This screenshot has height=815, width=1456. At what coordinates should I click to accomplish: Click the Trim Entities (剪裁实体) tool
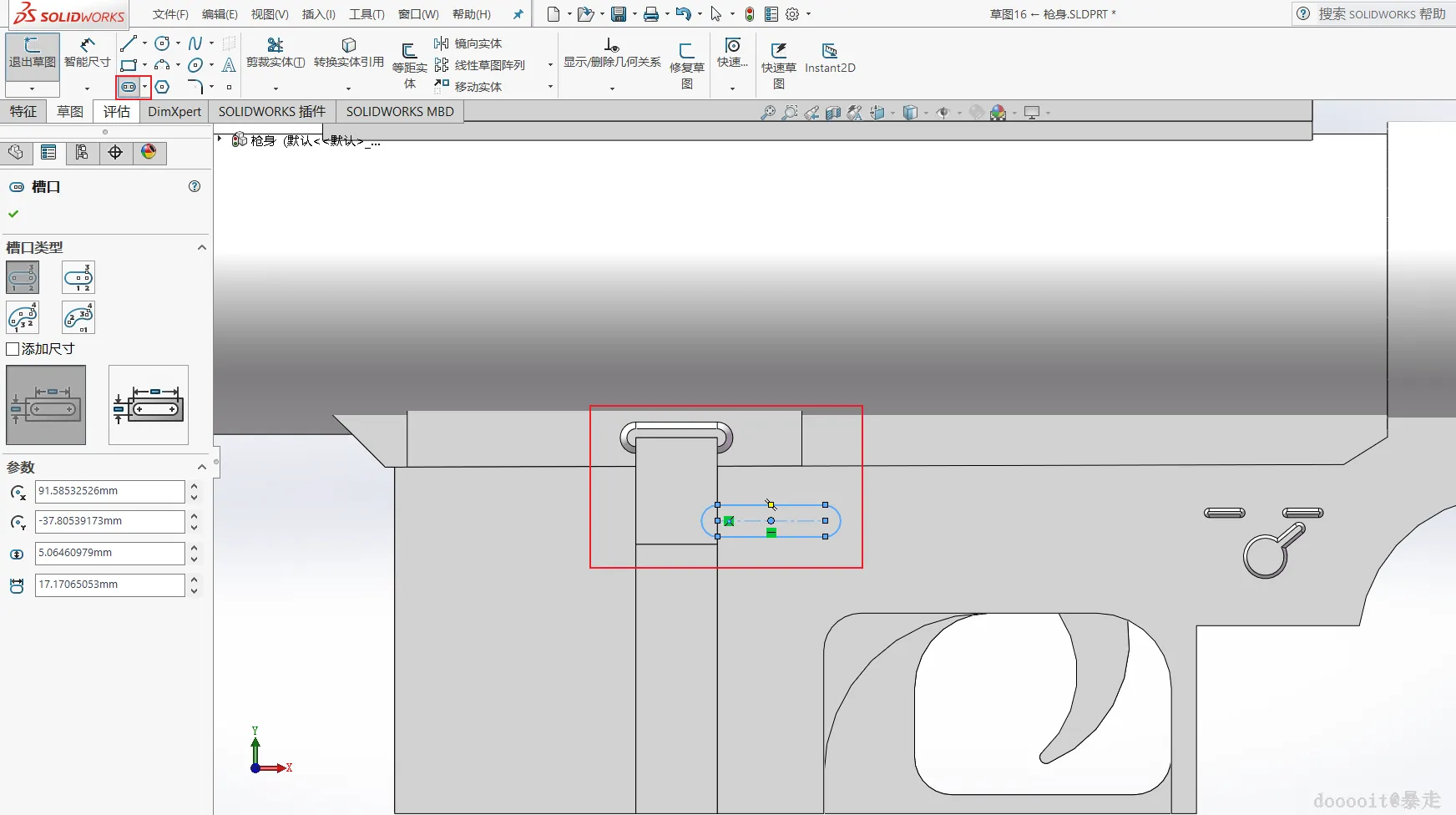pos(276,53)
